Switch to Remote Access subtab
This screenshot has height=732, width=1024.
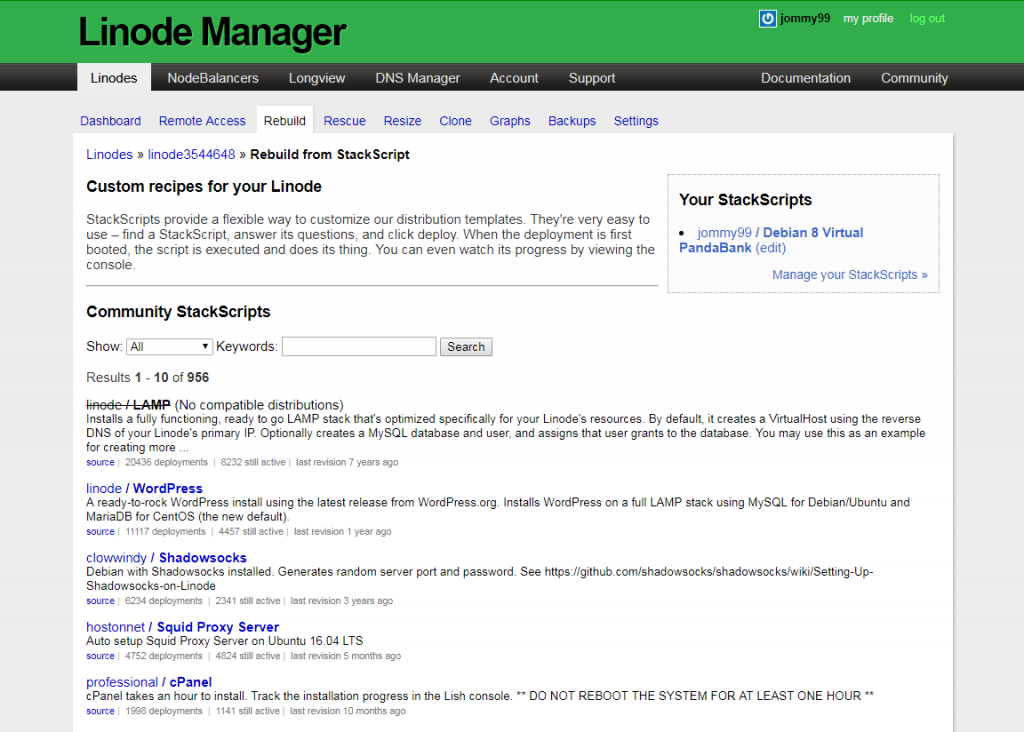[202, 121]
